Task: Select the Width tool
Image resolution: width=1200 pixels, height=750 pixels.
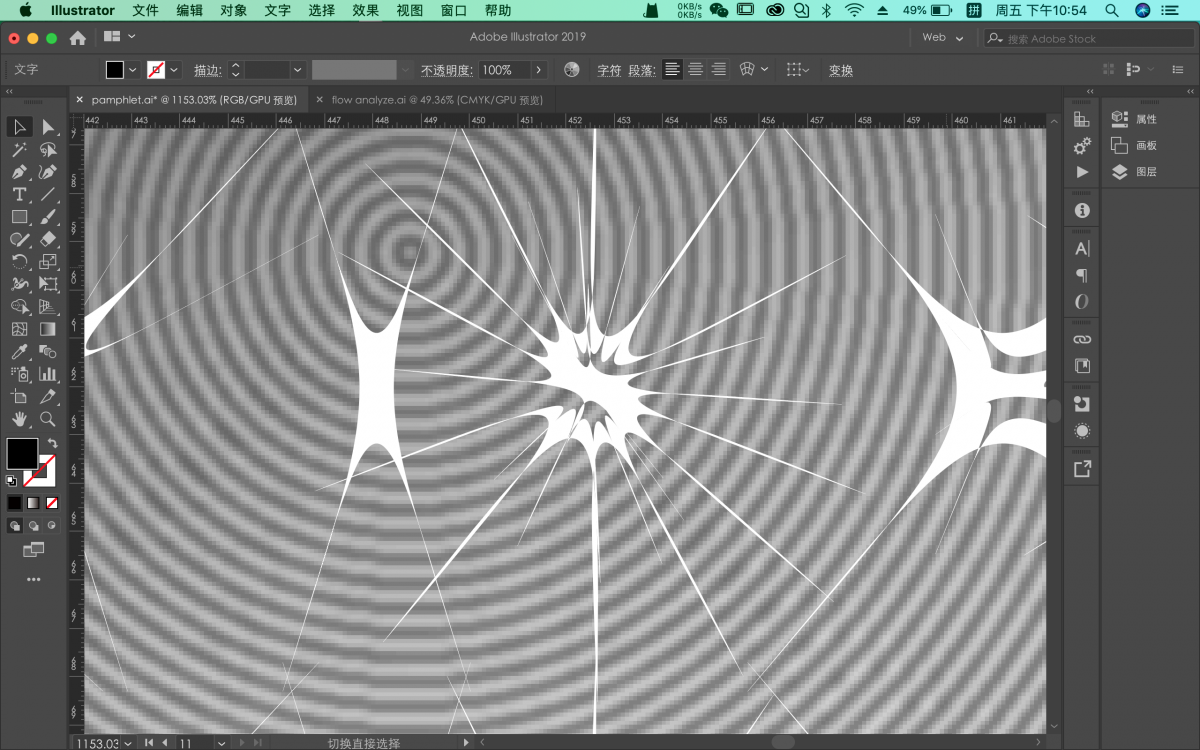Action: click(19, 284)
